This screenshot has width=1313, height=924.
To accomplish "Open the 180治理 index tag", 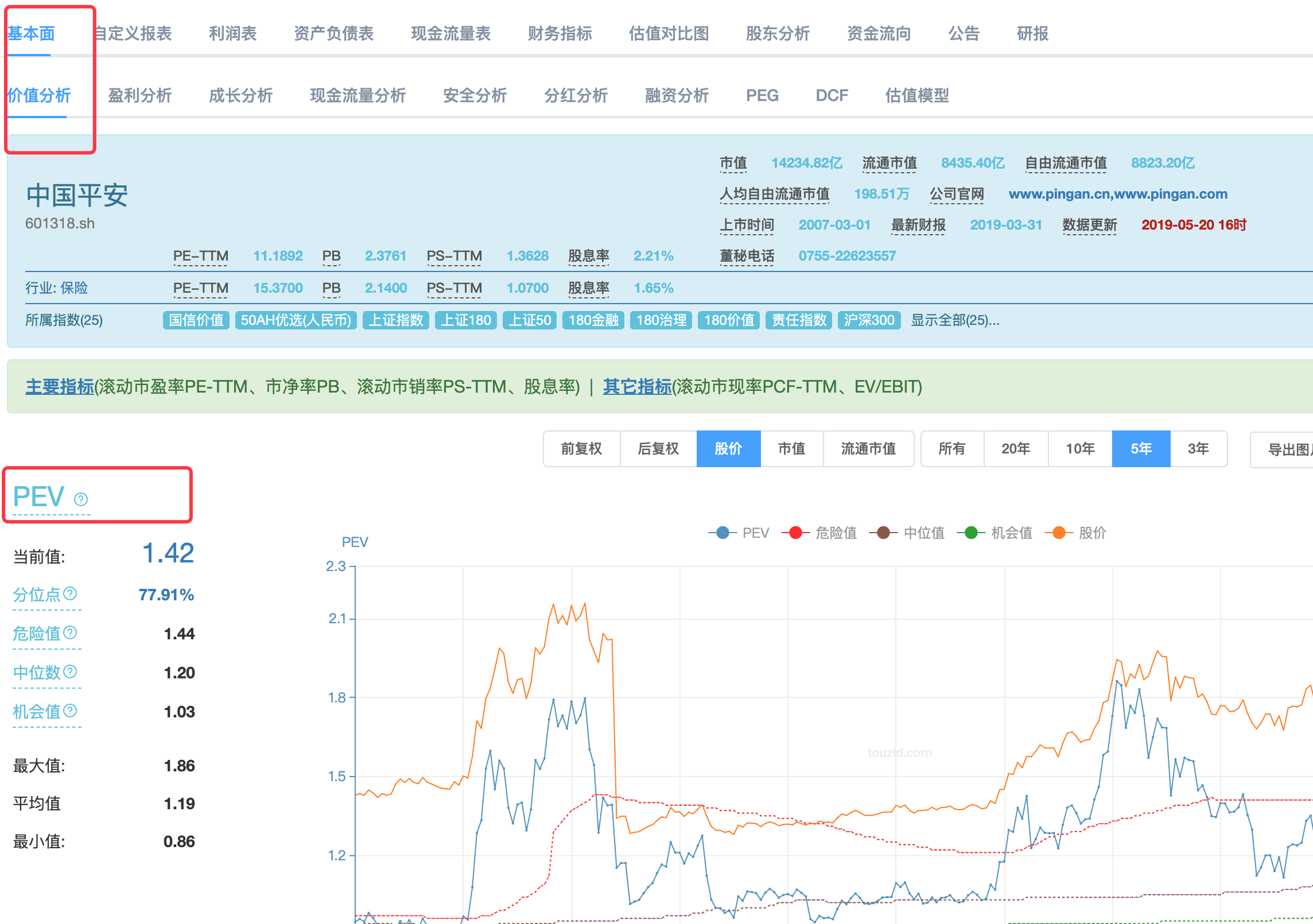I will [661, 320].
